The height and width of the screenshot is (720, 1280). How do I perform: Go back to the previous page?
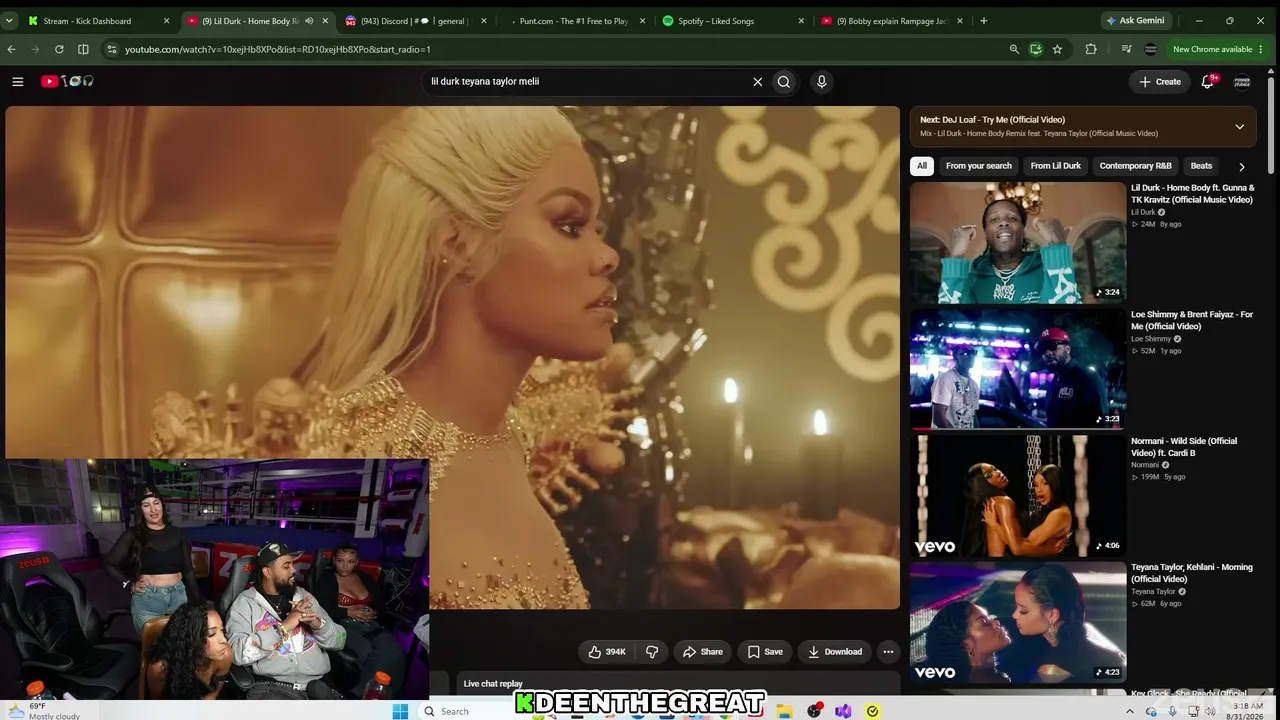coord(12,49)
